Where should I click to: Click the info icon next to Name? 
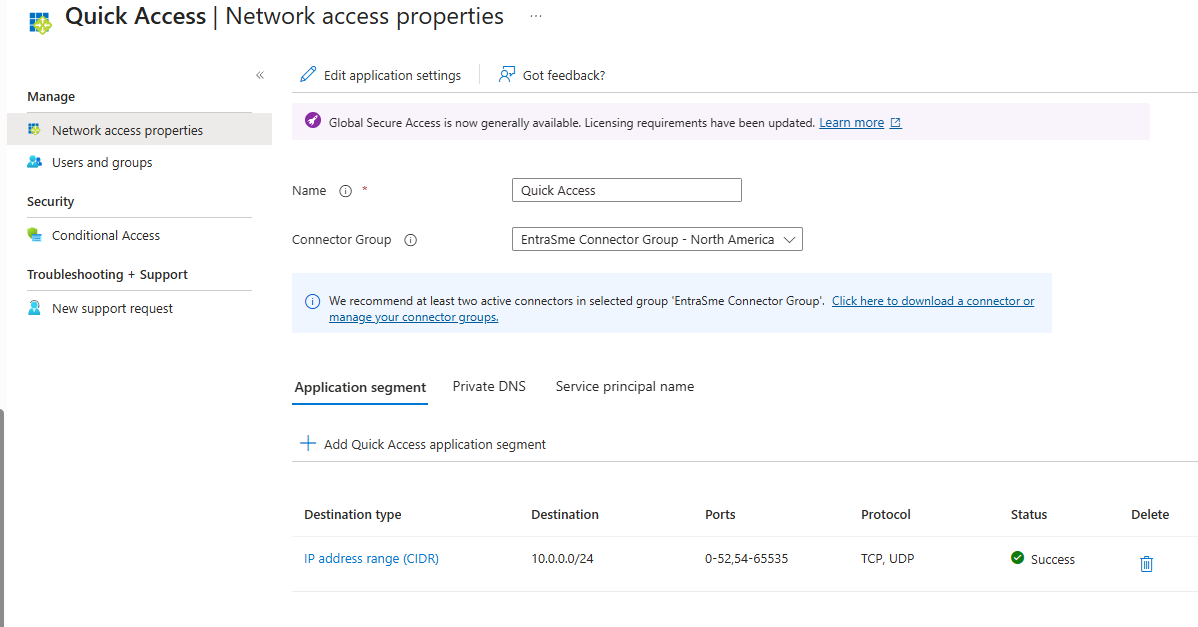345,191
